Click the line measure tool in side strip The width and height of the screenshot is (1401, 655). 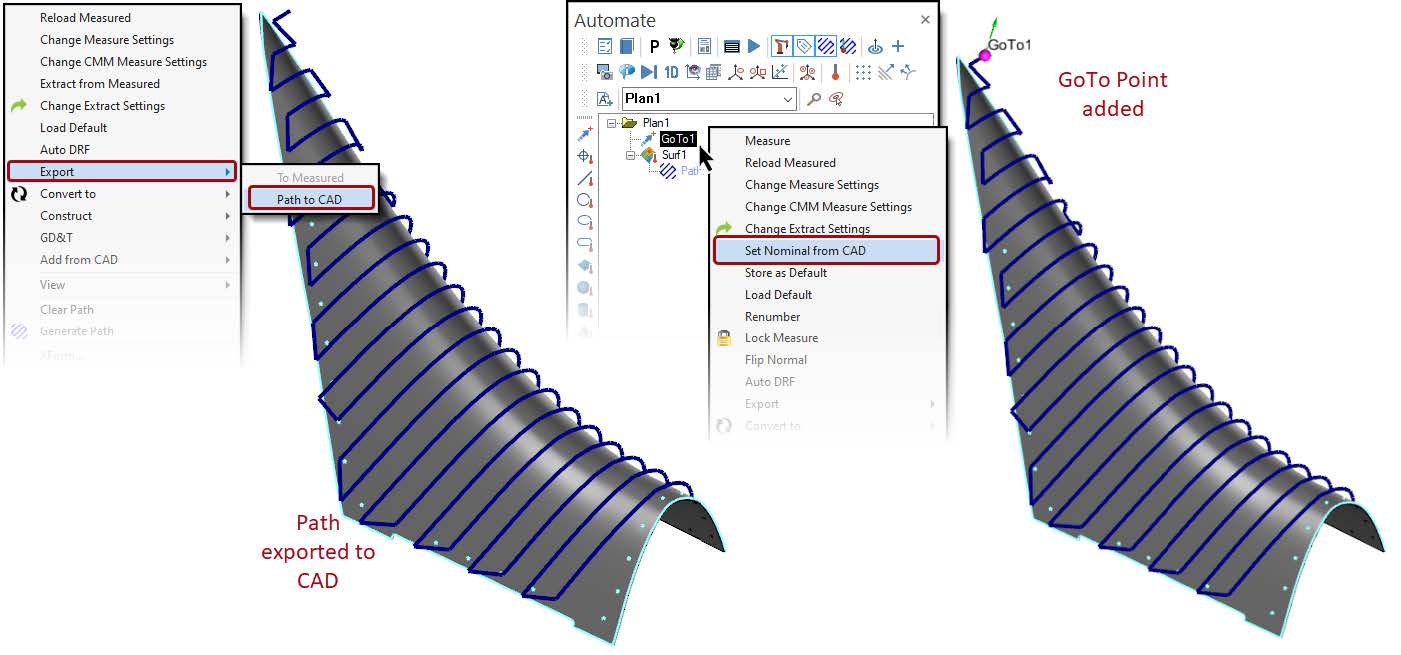click(x=585, y=178)
